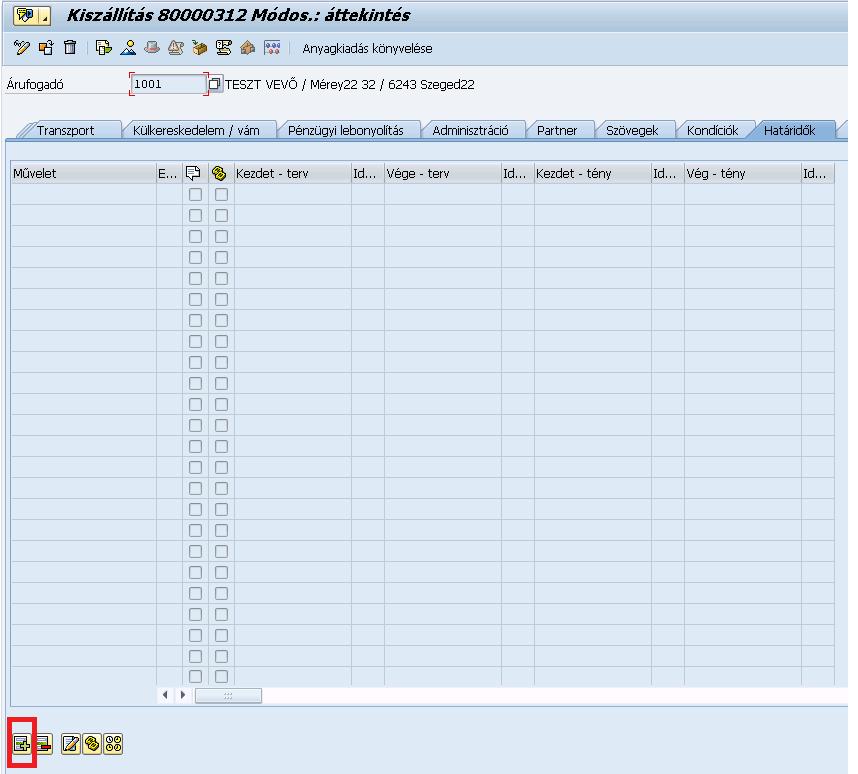The height and width of the screenshot is (774, 858).
Task: Click the four clocks deadlines icon
Action: coord(113,744)
